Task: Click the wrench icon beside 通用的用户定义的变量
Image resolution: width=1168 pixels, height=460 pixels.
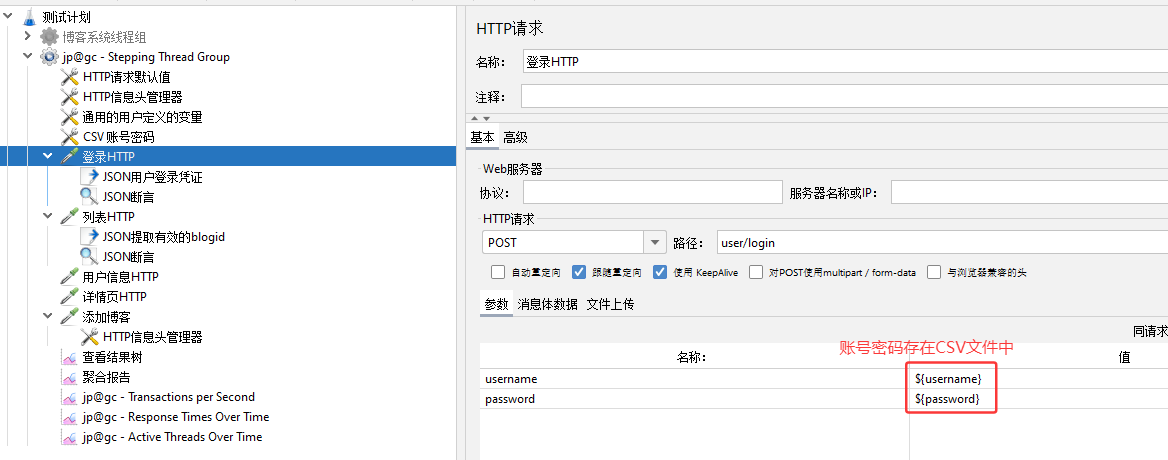Action: [x=69, y=117]
